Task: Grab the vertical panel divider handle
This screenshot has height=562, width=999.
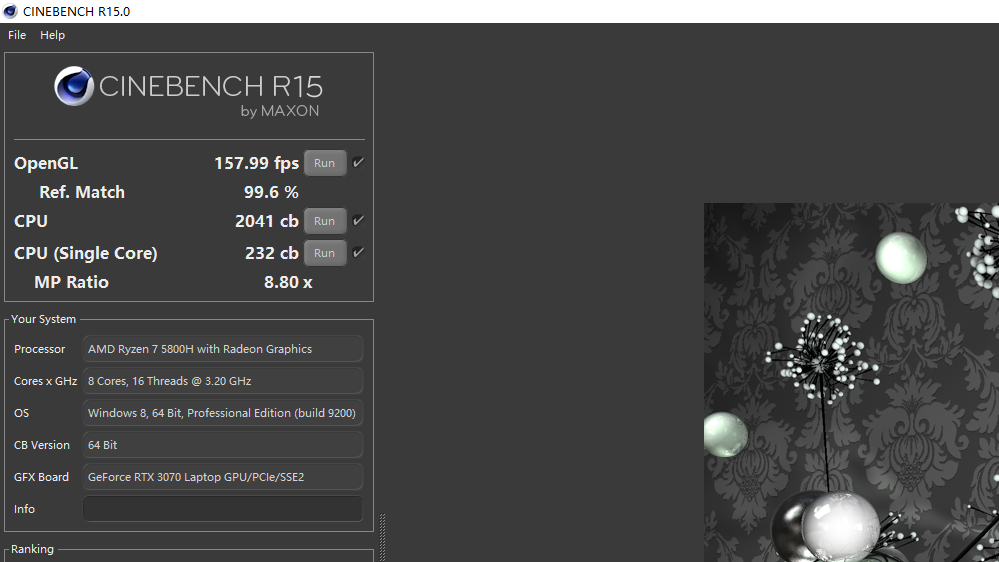Action: tap(382, 537)
